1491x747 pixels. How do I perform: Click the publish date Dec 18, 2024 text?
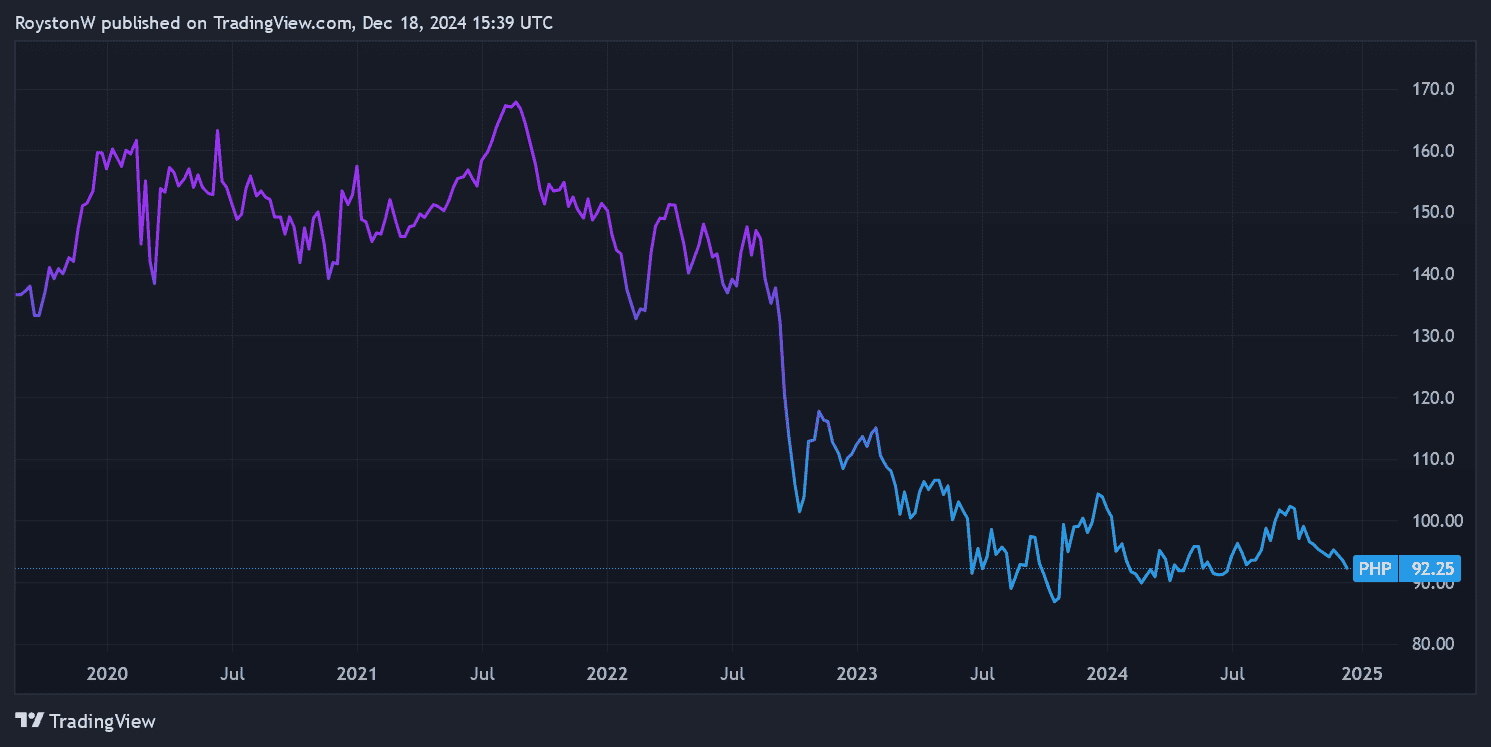(x=407, y=23)
